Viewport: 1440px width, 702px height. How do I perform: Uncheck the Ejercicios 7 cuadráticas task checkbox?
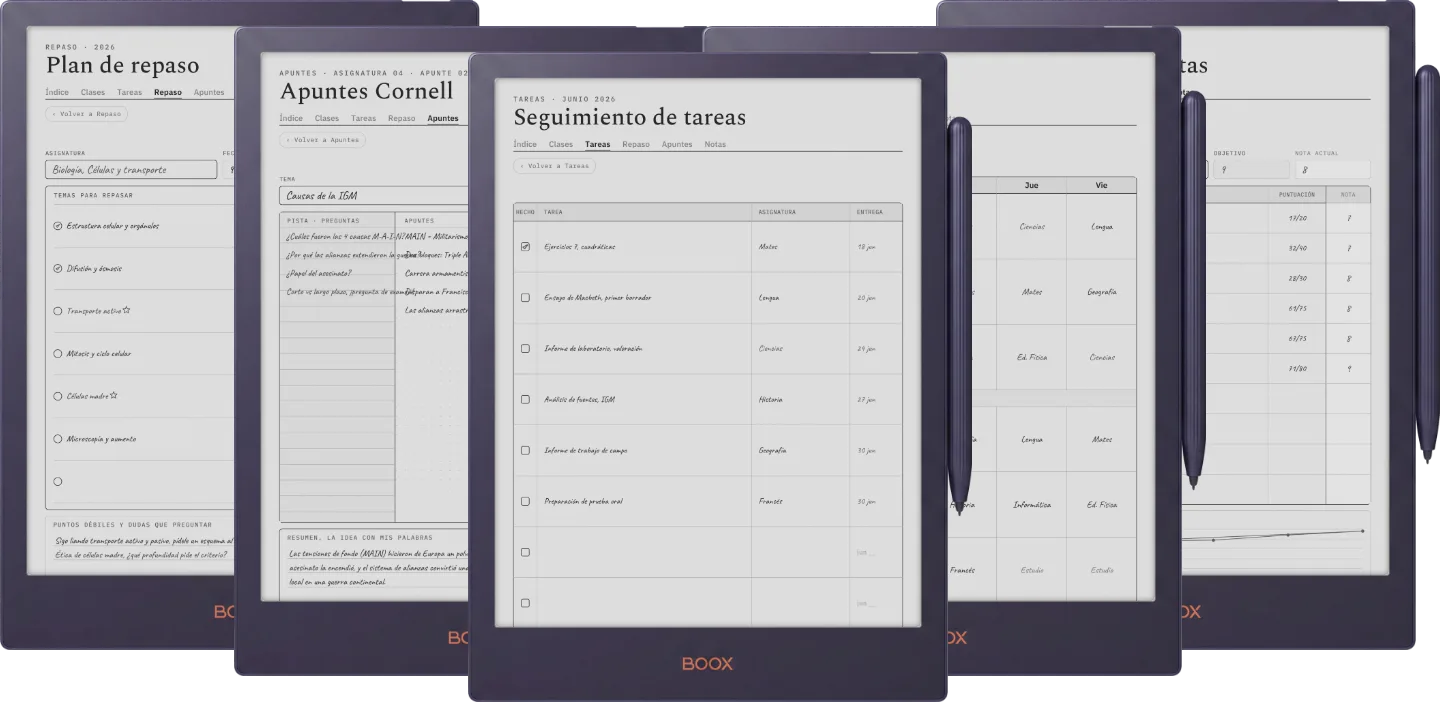click(525, 246)
